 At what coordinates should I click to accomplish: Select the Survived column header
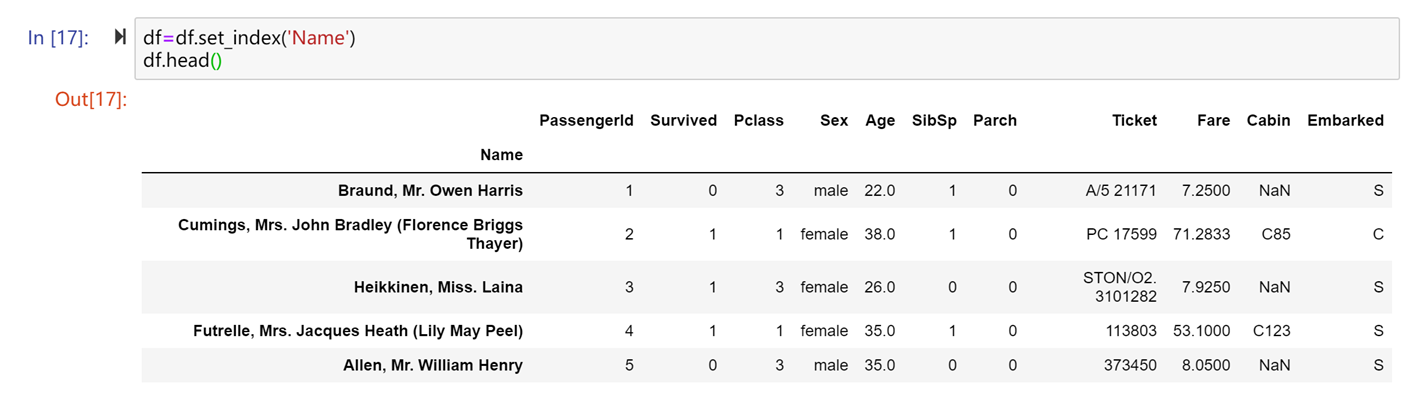click(x=683, y=121)
